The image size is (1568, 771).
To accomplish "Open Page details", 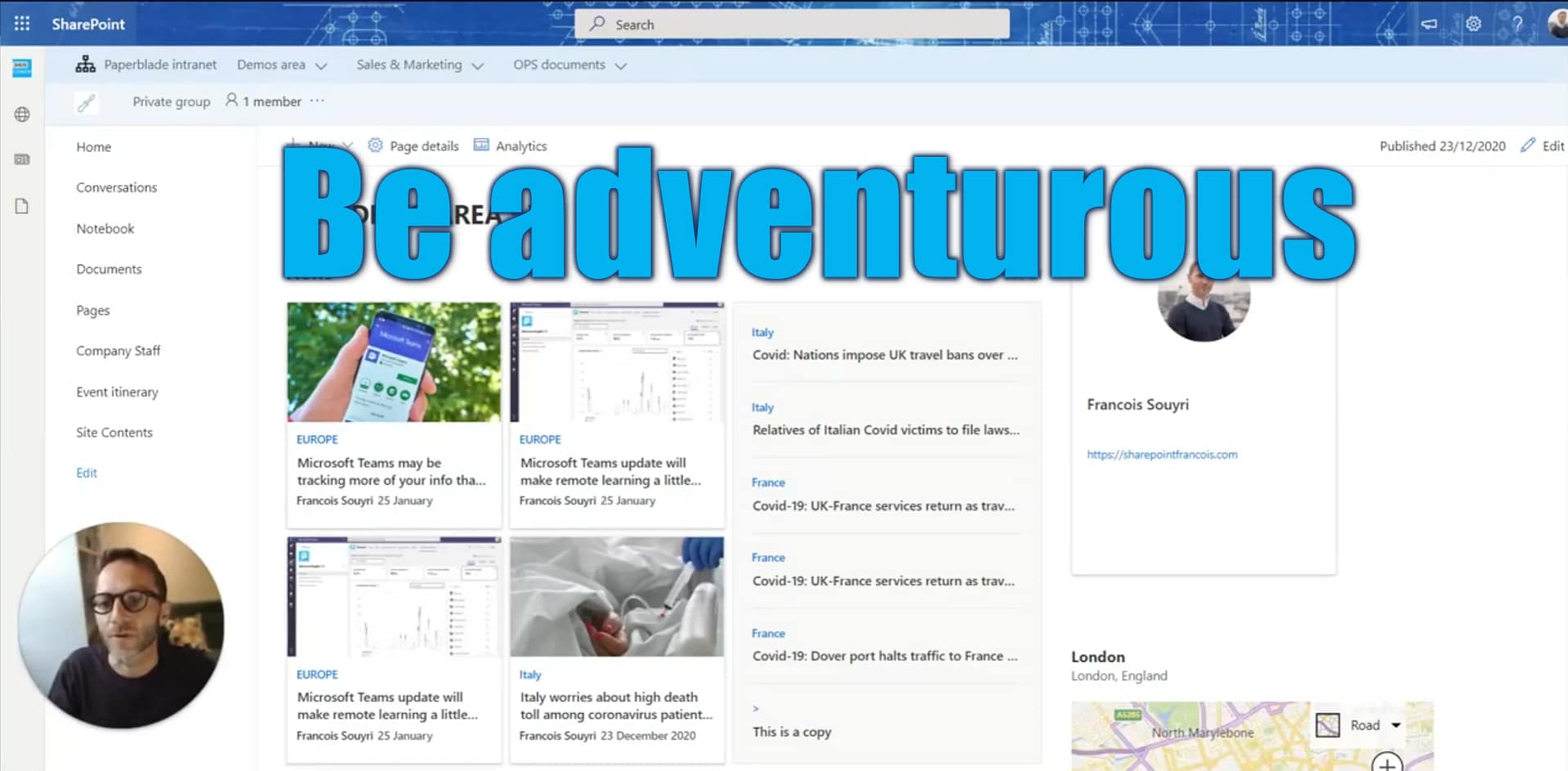I will point(413,146).
